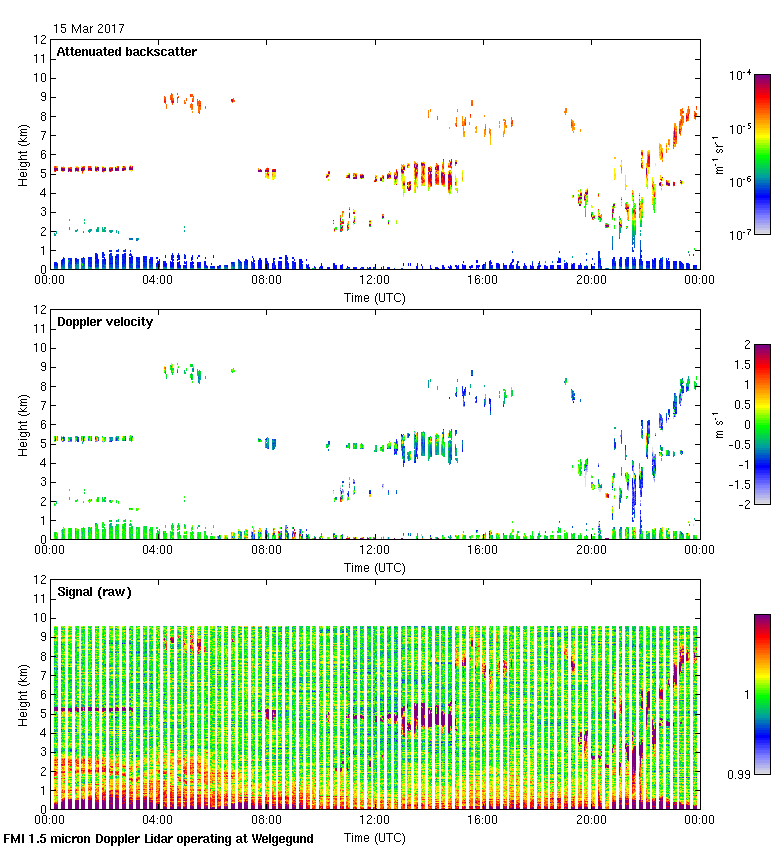This screenshot has height=850, width=780.
Task: Click 20:00 tick on the backscatter time axis
Action: click(x=590, y=281)
